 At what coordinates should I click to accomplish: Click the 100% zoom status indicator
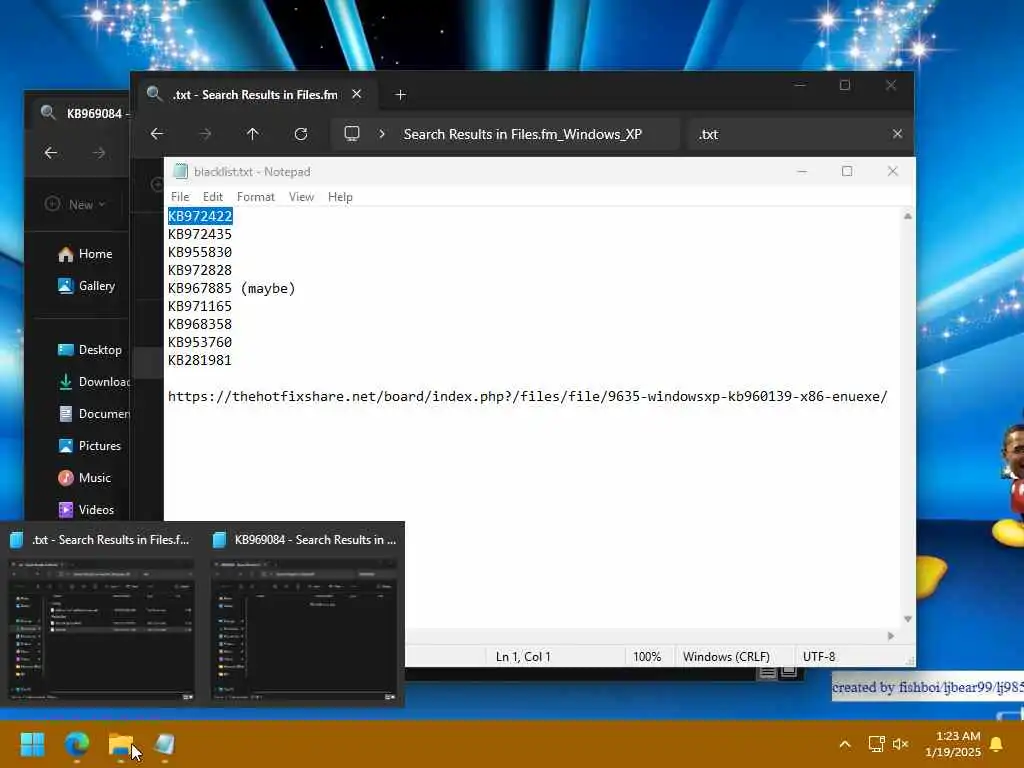pyautogui.click(x=647, y=656)
